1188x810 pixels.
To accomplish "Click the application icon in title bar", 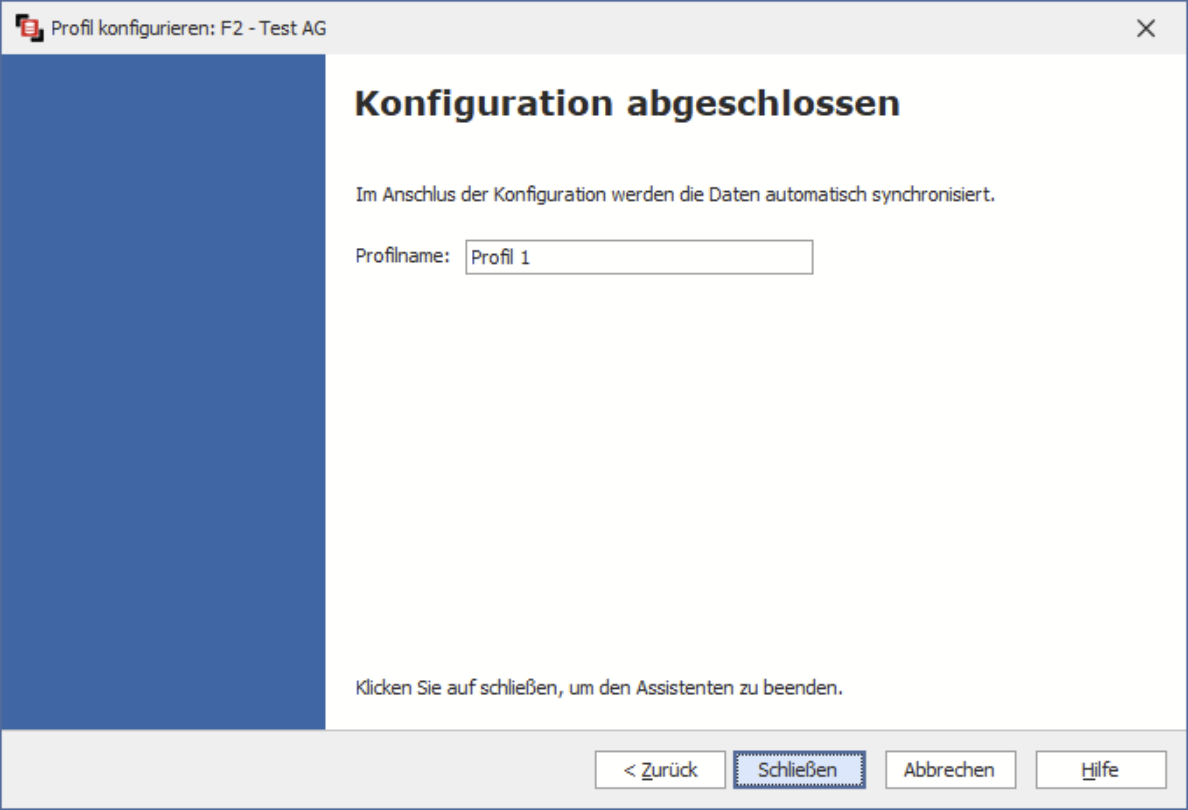I will click(x=30, y=28).
